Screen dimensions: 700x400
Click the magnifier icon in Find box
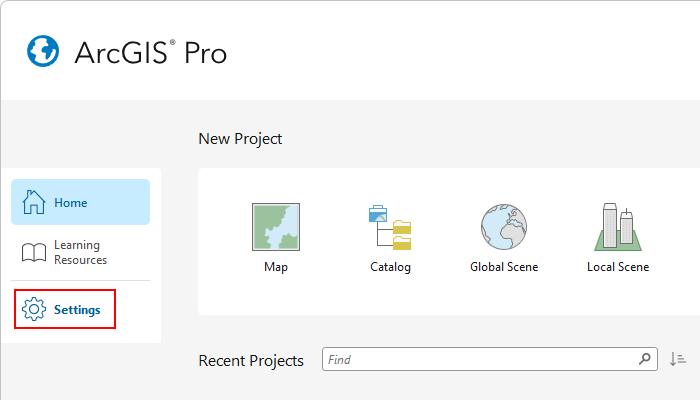[645, 358]
